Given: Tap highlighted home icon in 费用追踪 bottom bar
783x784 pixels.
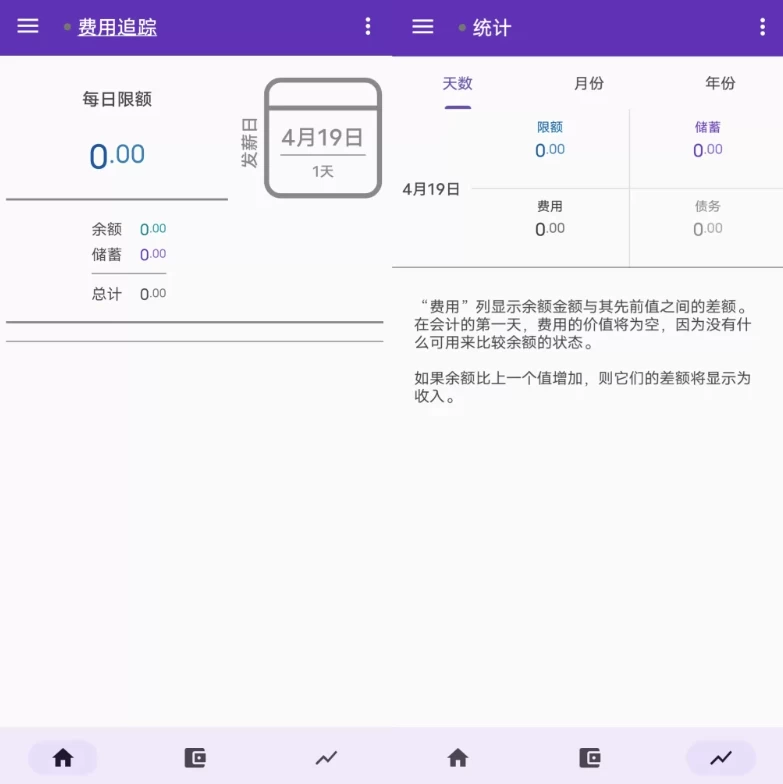Looking at the screenshot, I should [63, 758].
